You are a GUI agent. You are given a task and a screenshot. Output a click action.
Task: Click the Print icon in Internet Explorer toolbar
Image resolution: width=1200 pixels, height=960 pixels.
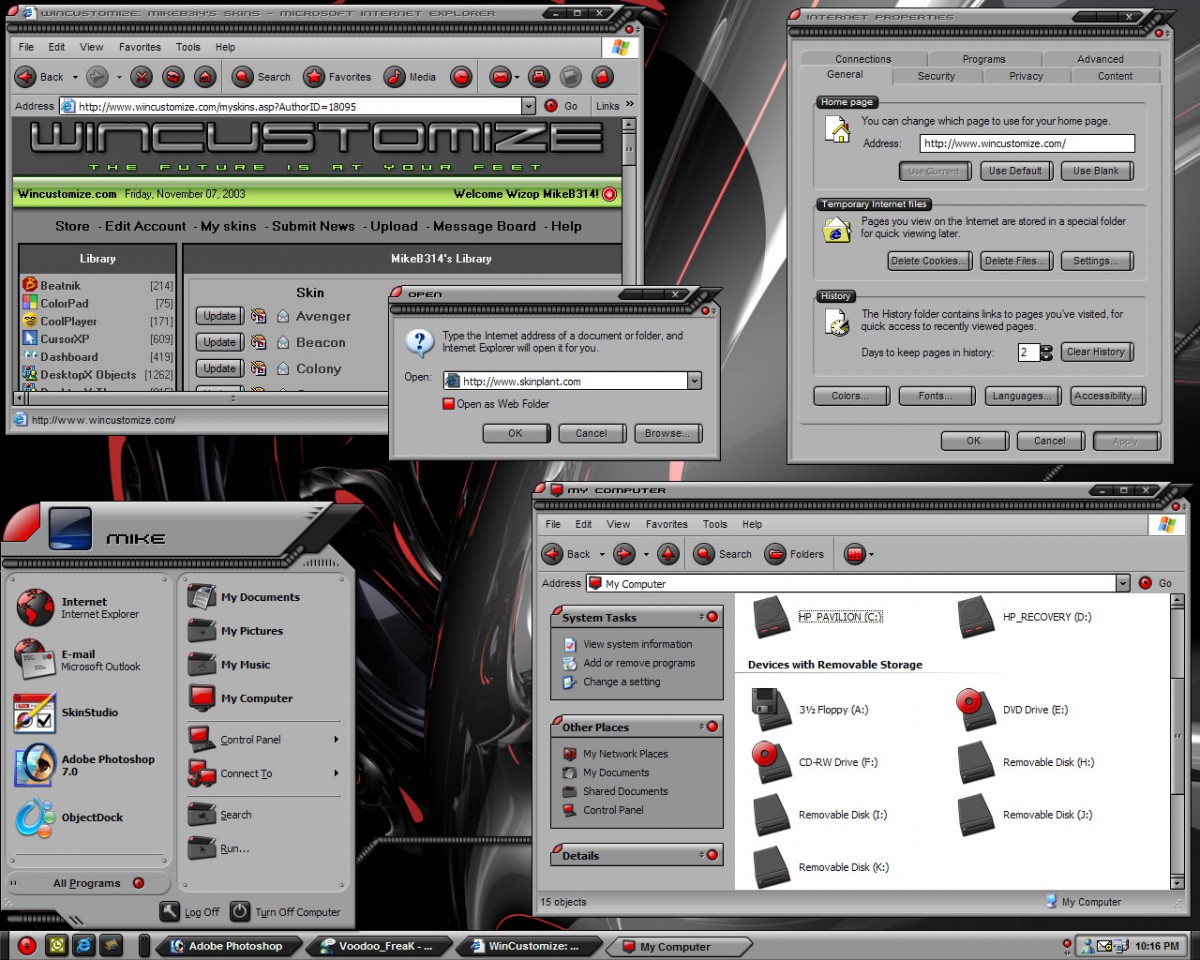pos(539,77)
